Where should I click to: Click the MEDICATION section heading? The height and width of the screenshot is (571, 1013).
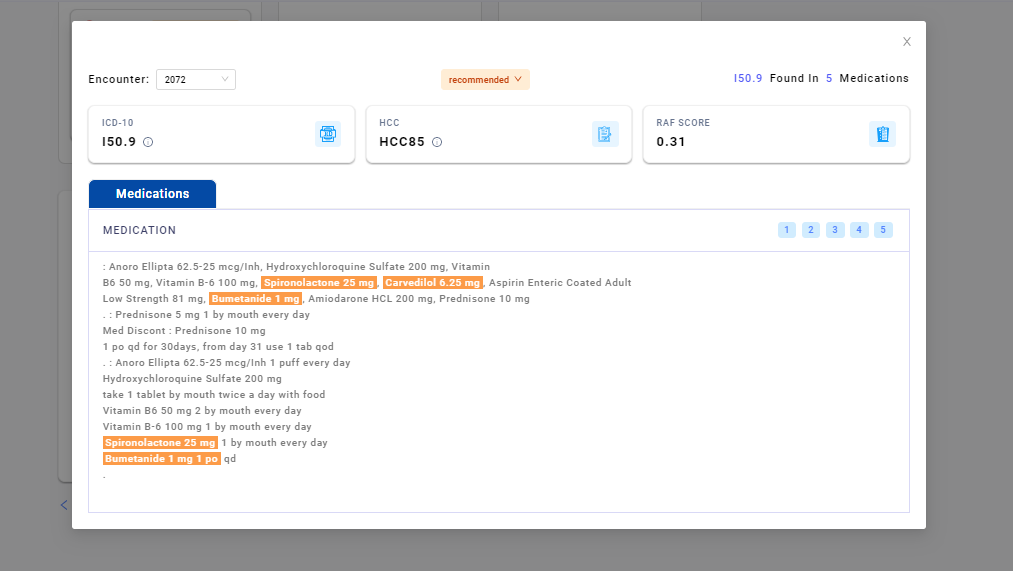[139, 231]
